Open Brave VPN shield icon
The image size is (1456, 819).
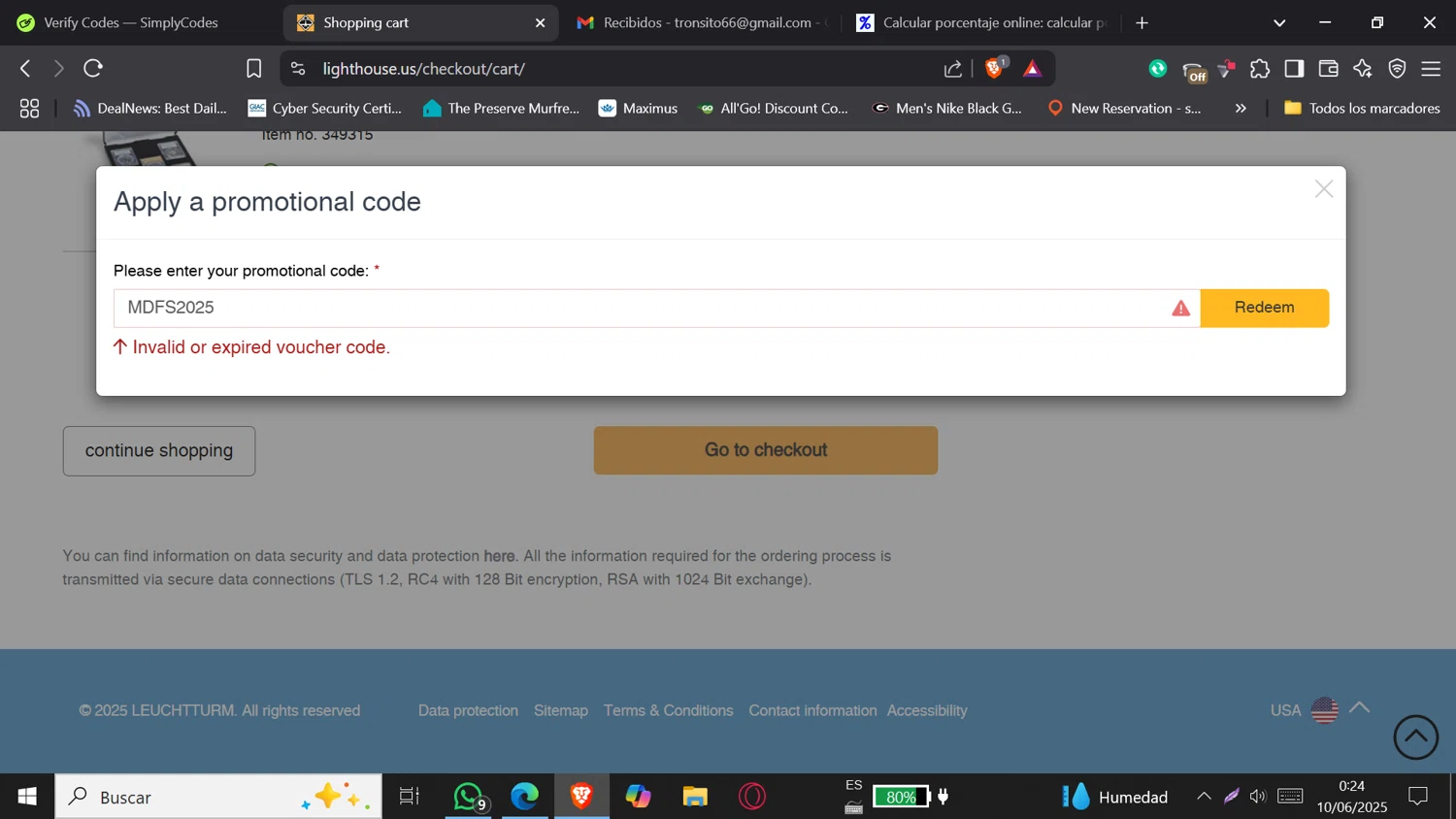(x=1397, y=68)
